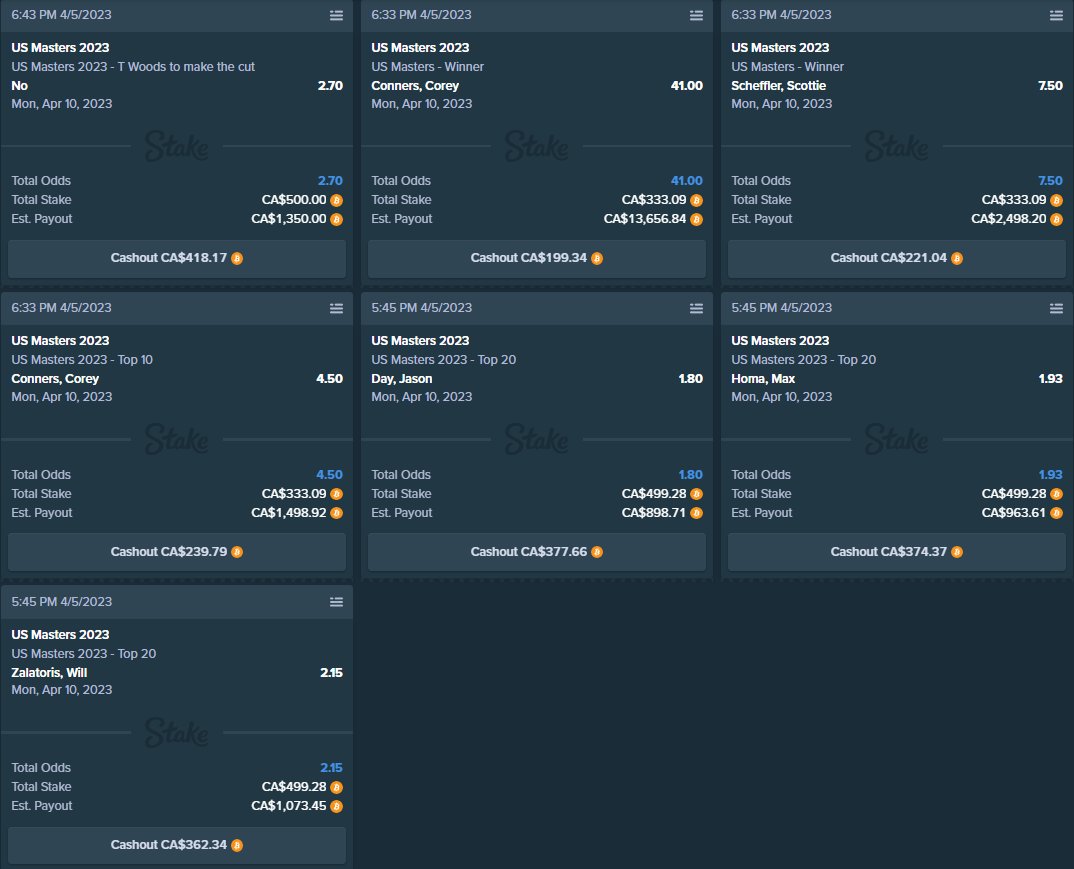
Task: Click Cashout CA$377.66 on the Day, Jason bet
Action: (x=536, y=551)
